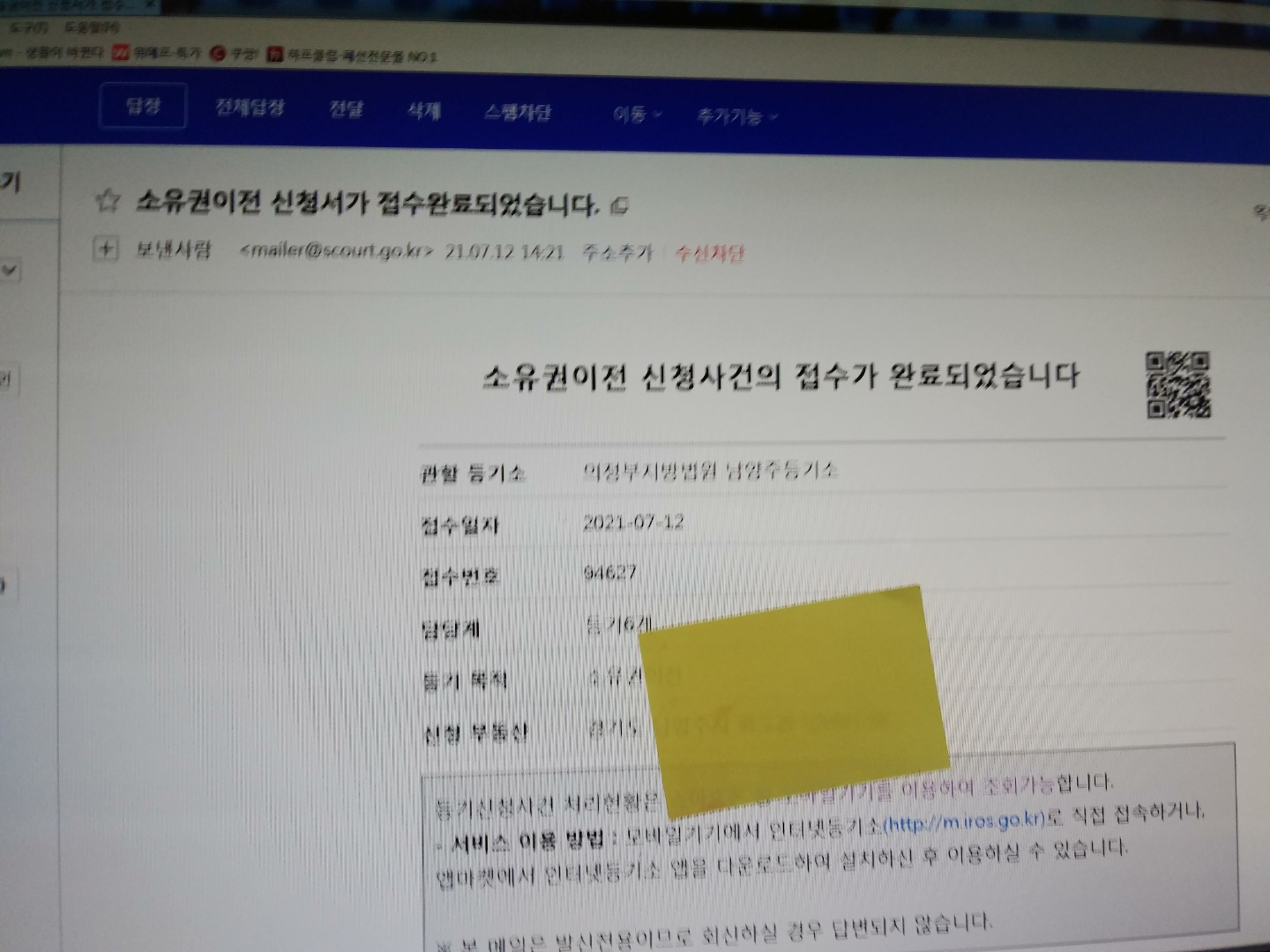The image size is (1270, 952).
Task: Open the 쿠팡 bookmark
Action: (234, 54)
